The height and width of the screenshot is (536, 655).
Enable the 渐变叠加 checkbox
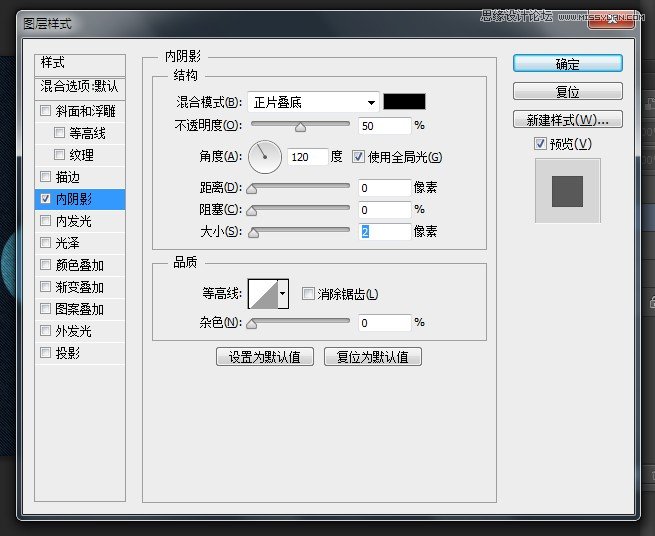[45, 287]
